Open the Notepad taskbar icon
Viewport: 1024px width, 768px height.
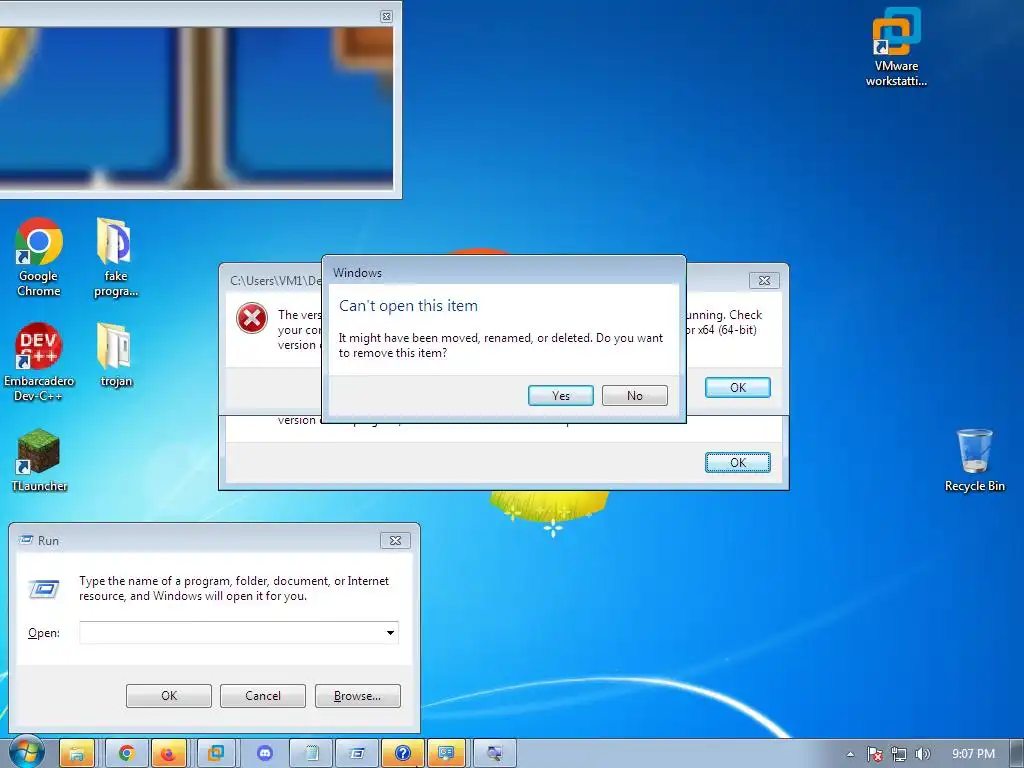pyautogui.click(x=312, y=753)
